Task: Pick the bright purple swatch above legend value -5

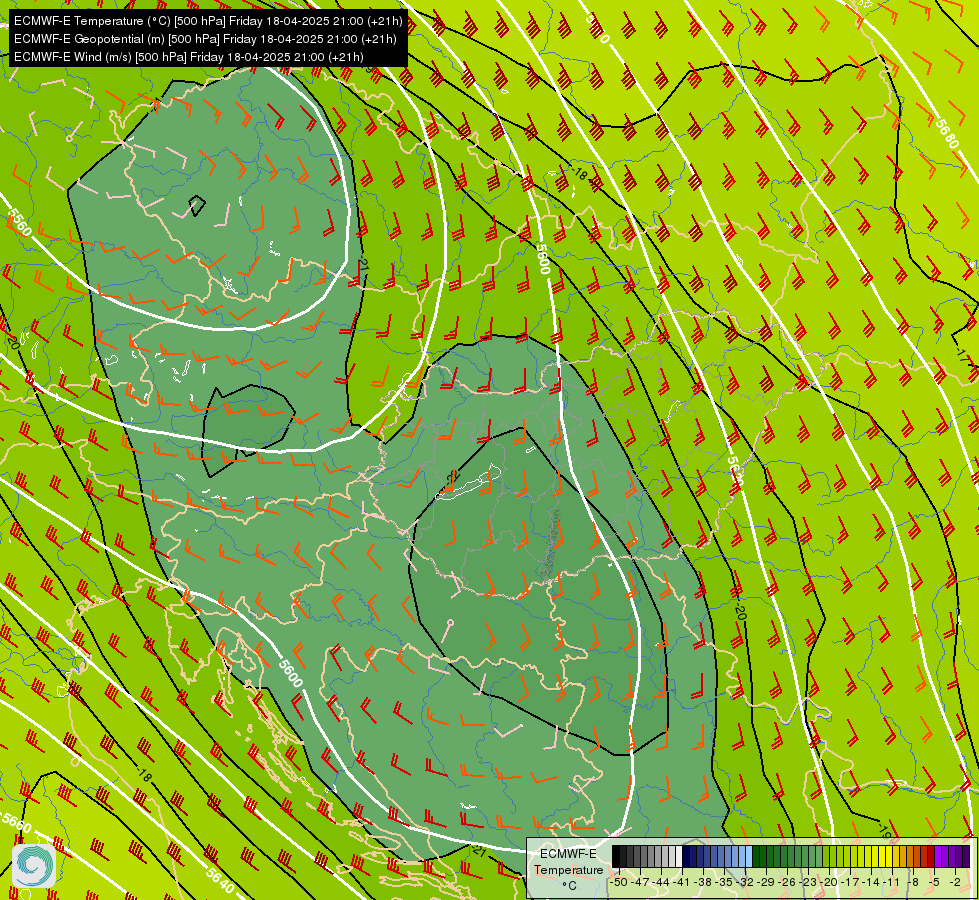Action: point(938,856)
